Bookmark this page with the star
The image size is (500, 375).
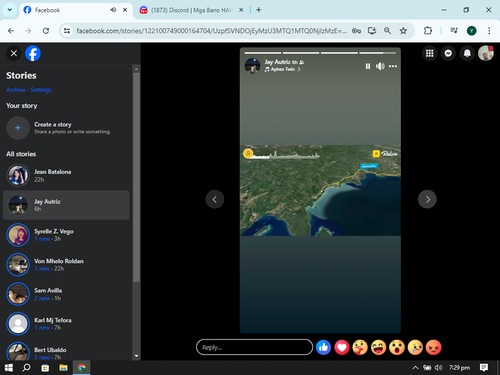coord(403,31)
